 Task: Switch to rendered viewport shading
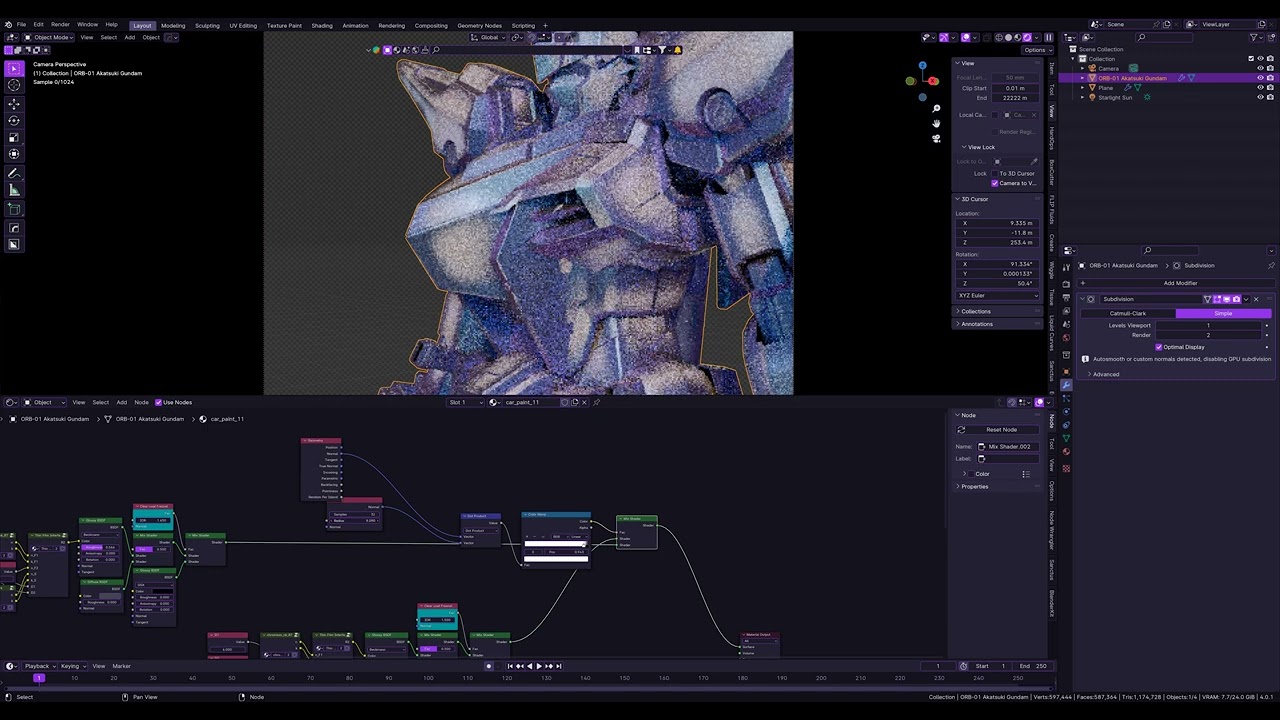[x=1027, y=37]
